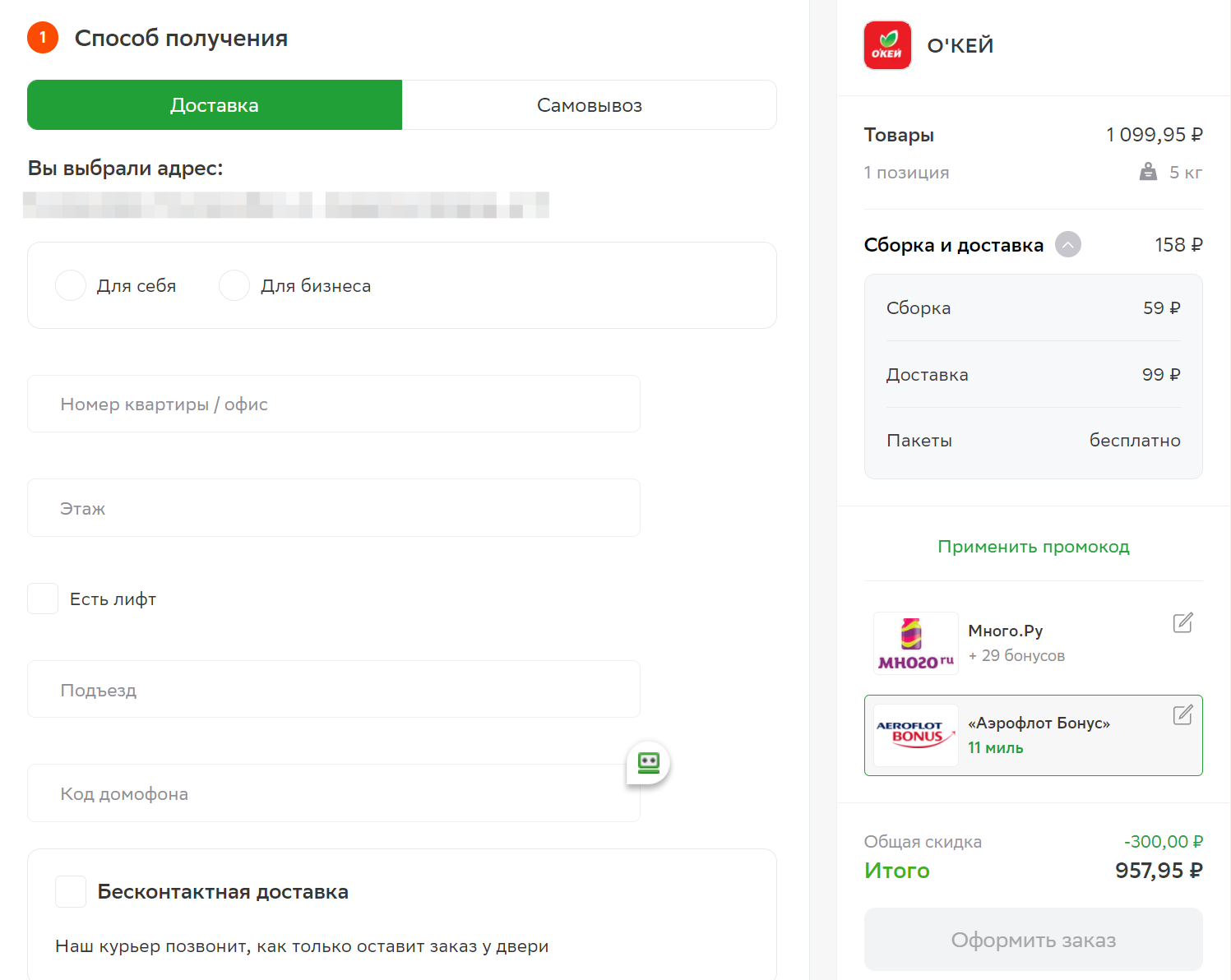Enable Бесконтактная доставка checkbox
Viewport: 1231px width, 980px height.
pyautogui.click(x=71, y=892)
